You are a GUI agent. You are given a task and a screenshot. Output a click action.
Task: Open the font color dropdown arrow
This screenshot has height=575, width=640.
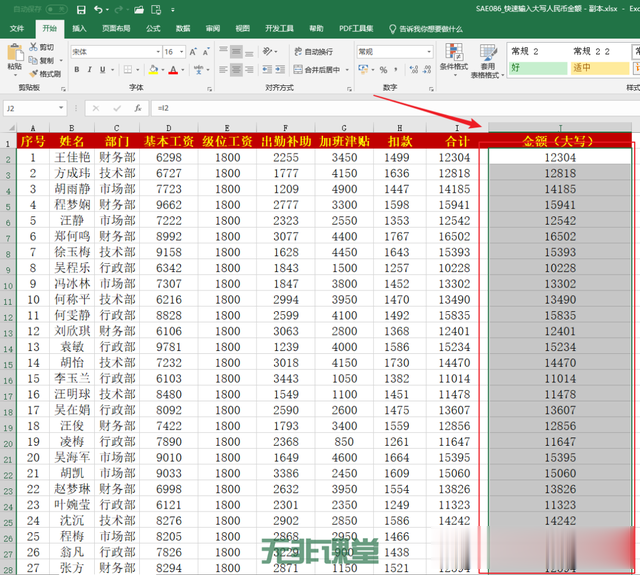coord(183,70)
